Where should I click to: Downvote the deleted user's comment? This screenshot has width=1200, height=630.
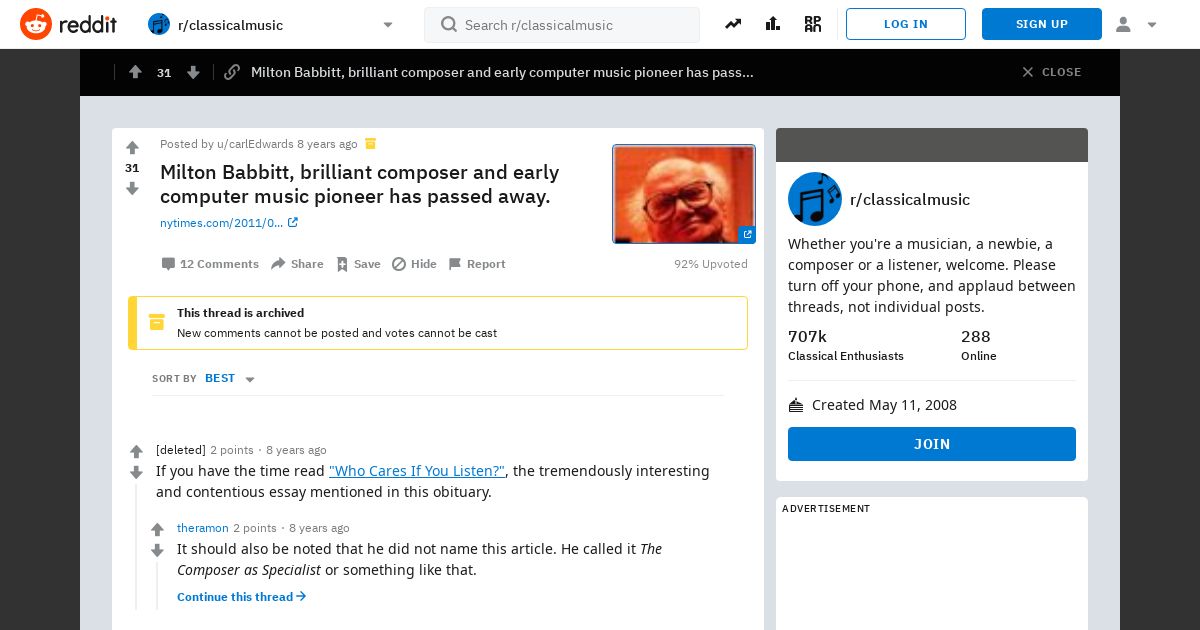click(137, 473)
